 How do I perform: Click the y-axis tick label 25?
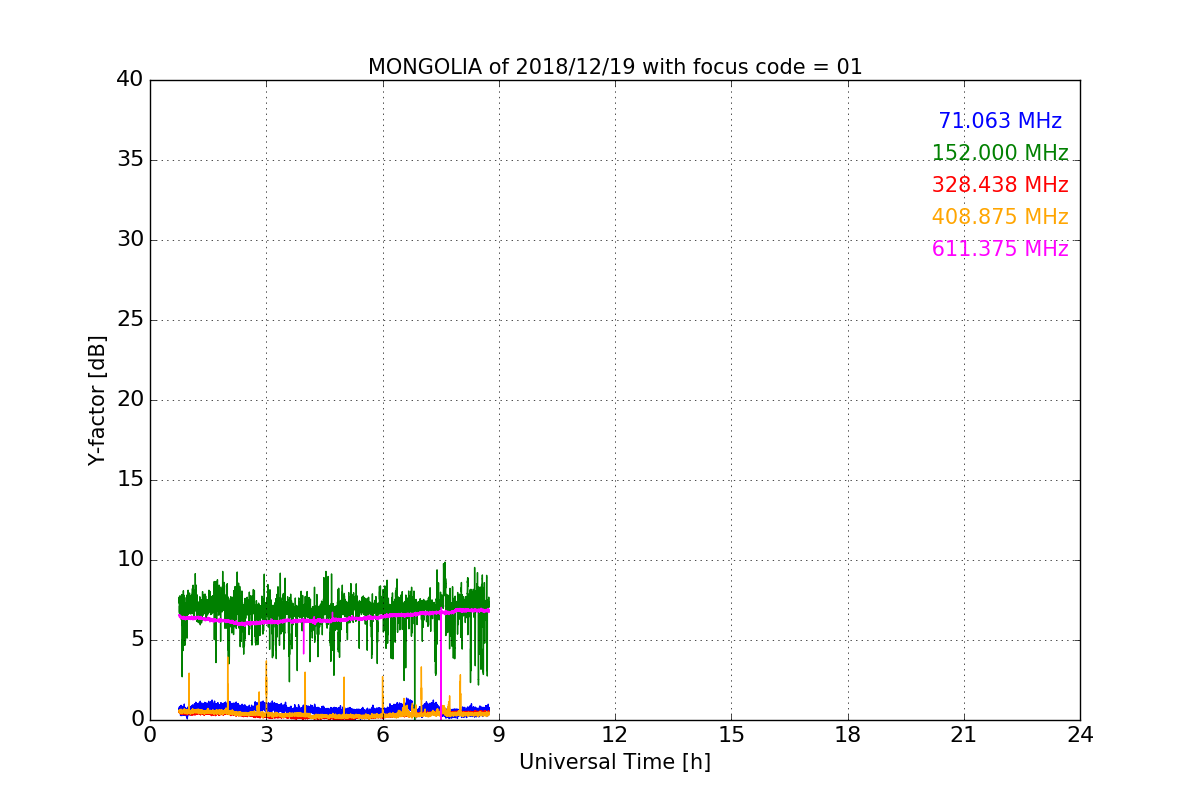click(130, 320)
